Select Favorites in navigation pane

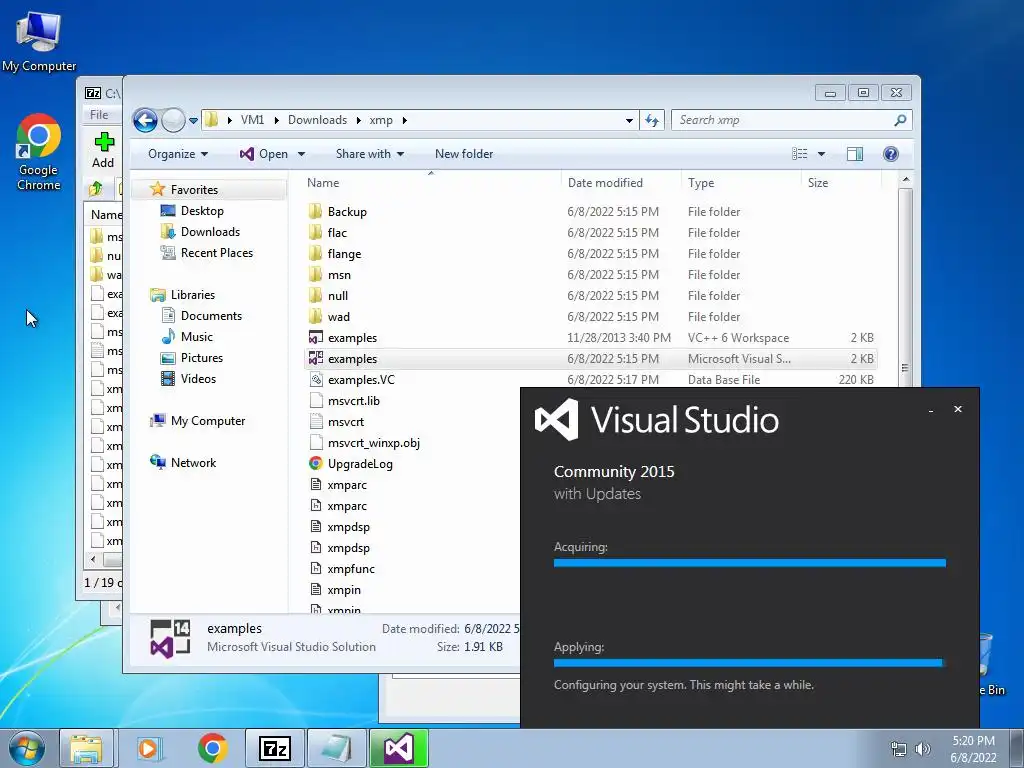point(194,189)
